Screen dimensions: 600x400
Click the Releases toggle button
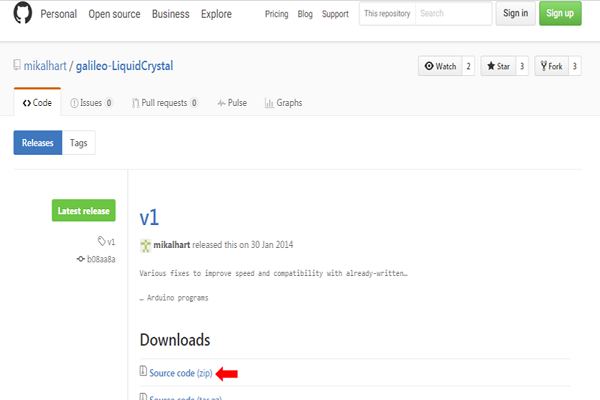pyautogui.click(x=38, y=143)
